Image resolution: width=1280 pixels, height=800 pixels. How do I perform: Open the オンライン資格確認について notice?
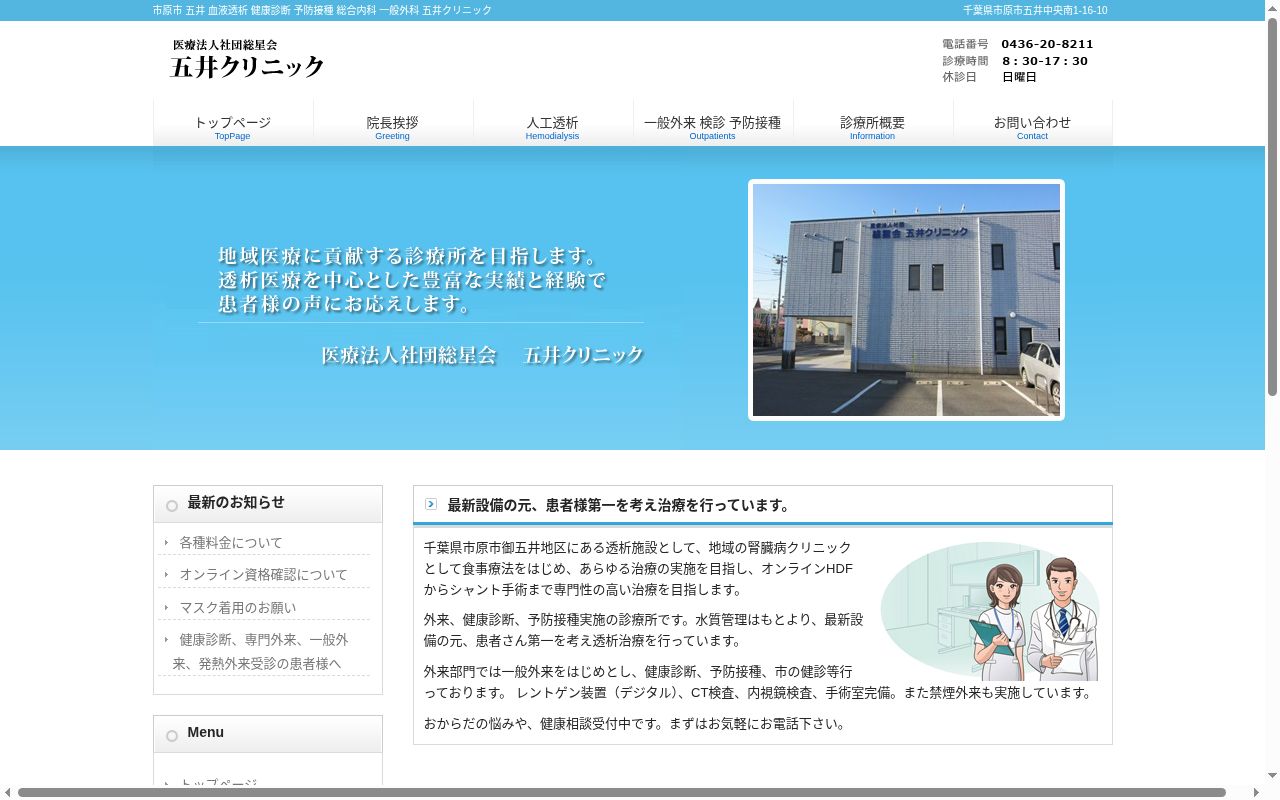tap(263, 575)
